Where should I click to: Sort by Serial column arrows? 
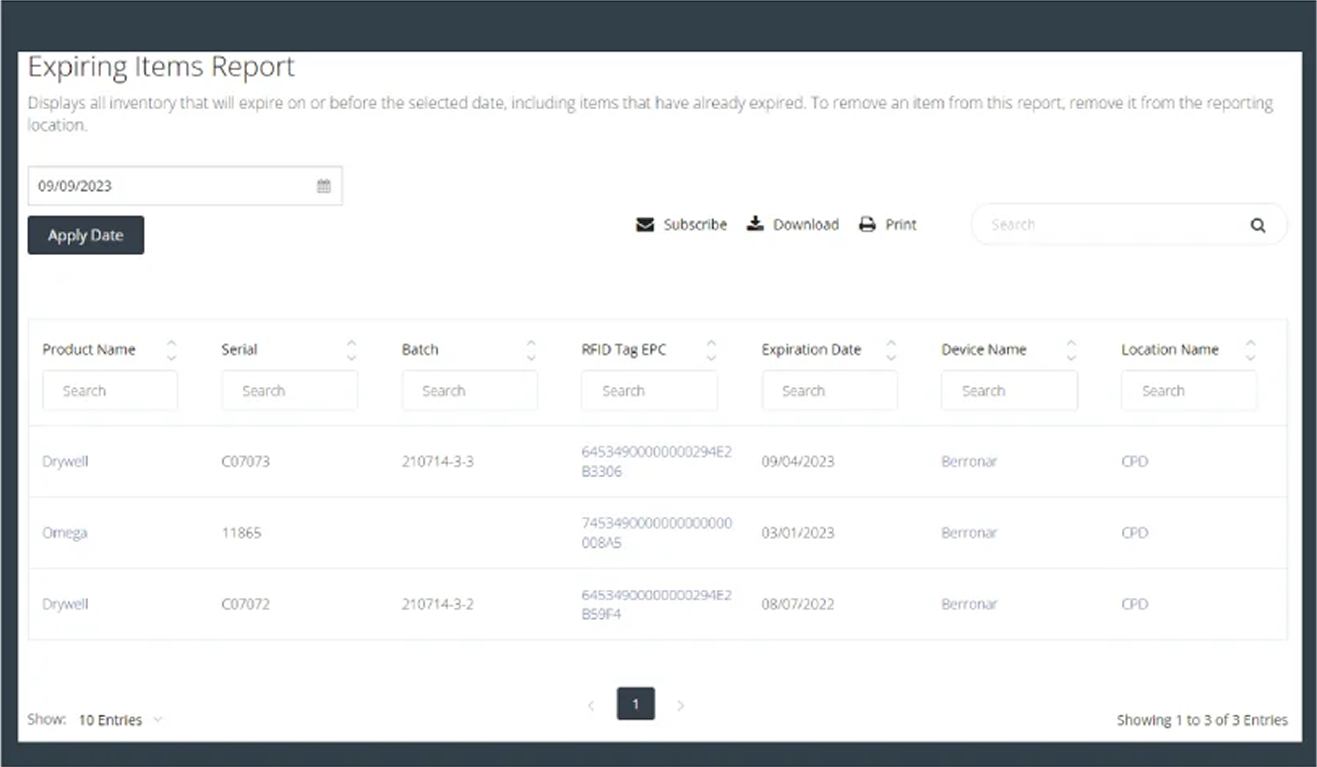pos(351,350)
